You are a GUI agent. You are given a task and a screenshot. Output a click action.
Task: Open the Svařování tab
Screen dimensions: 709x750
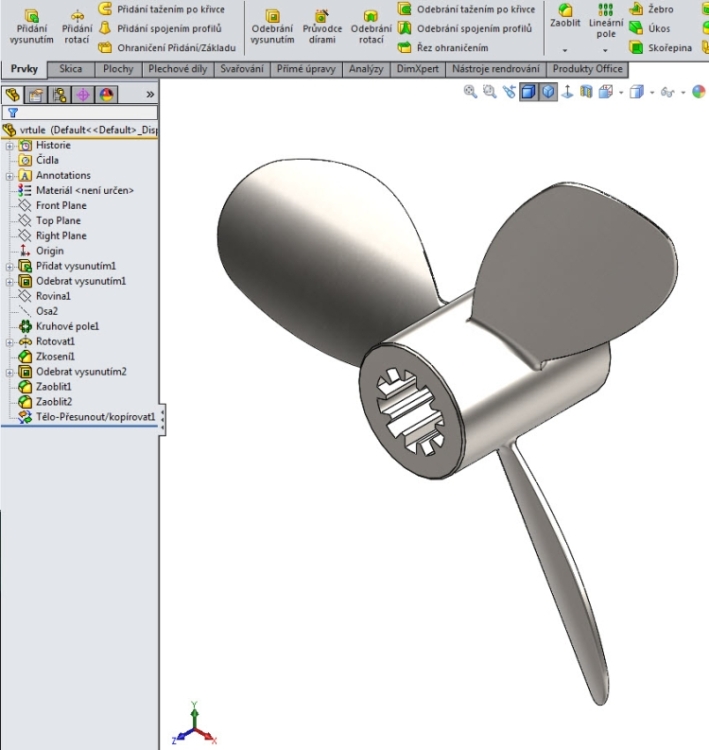coord(242,69)
